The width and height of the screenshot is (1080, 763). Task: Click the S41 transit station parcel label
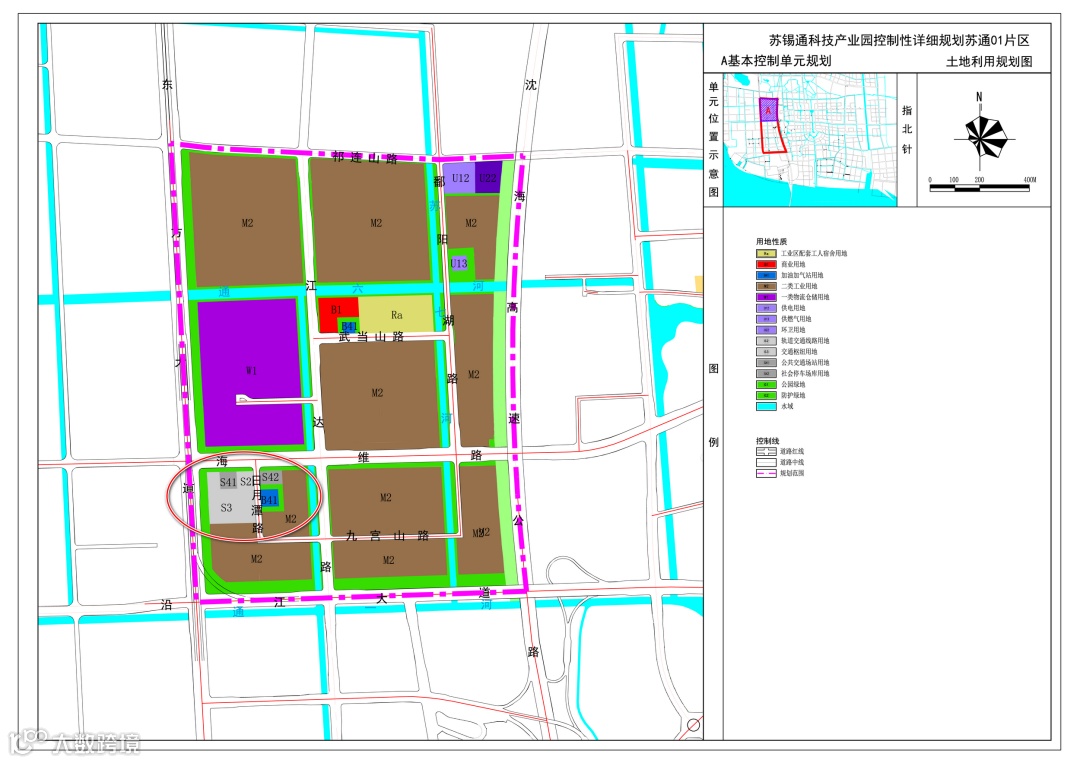click(228, 482)
